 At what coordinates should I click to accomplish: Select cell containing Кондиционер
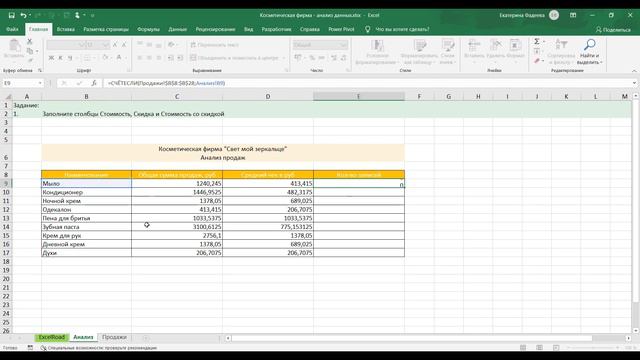click(x=86, y=192)
